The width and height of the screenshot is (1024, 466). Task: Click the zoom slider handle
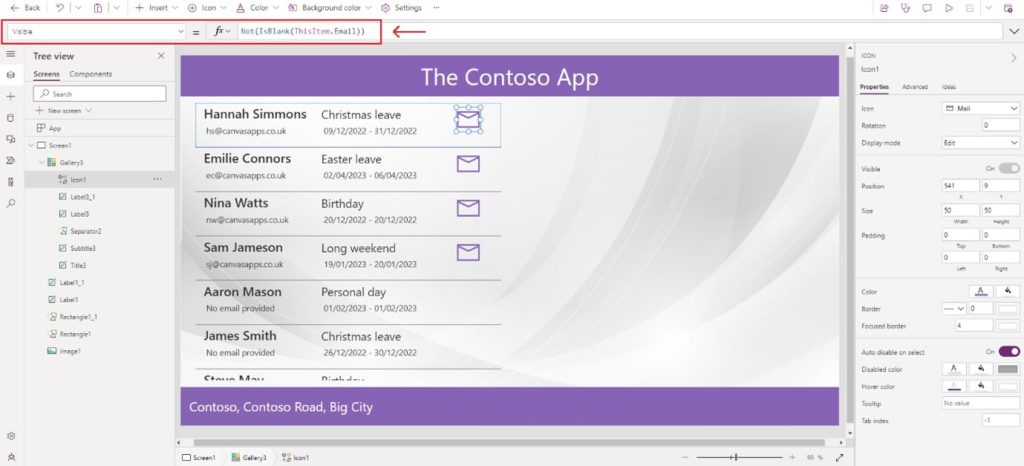737,458
